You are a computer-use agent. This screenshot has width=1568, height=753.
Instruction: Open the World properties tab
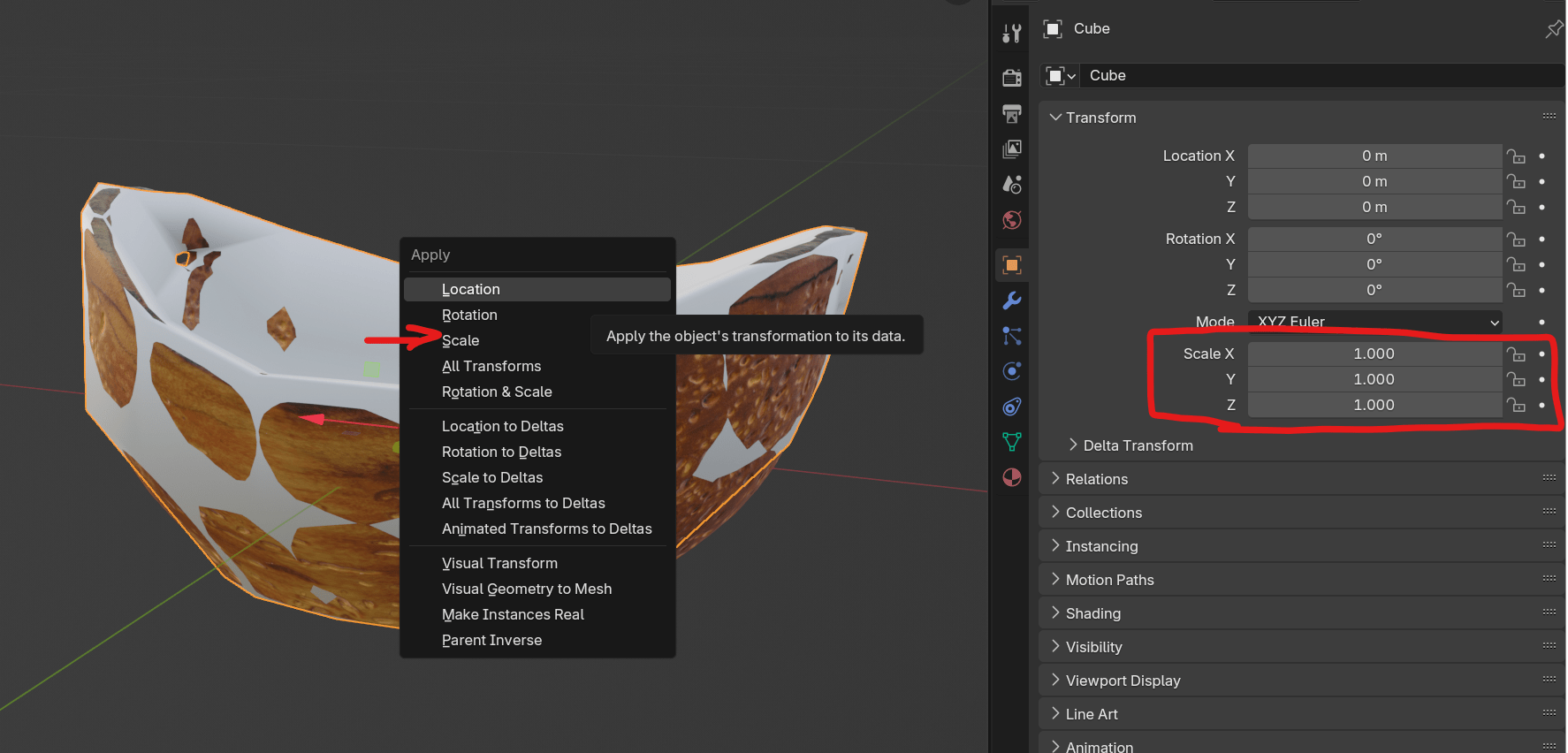1012,220
